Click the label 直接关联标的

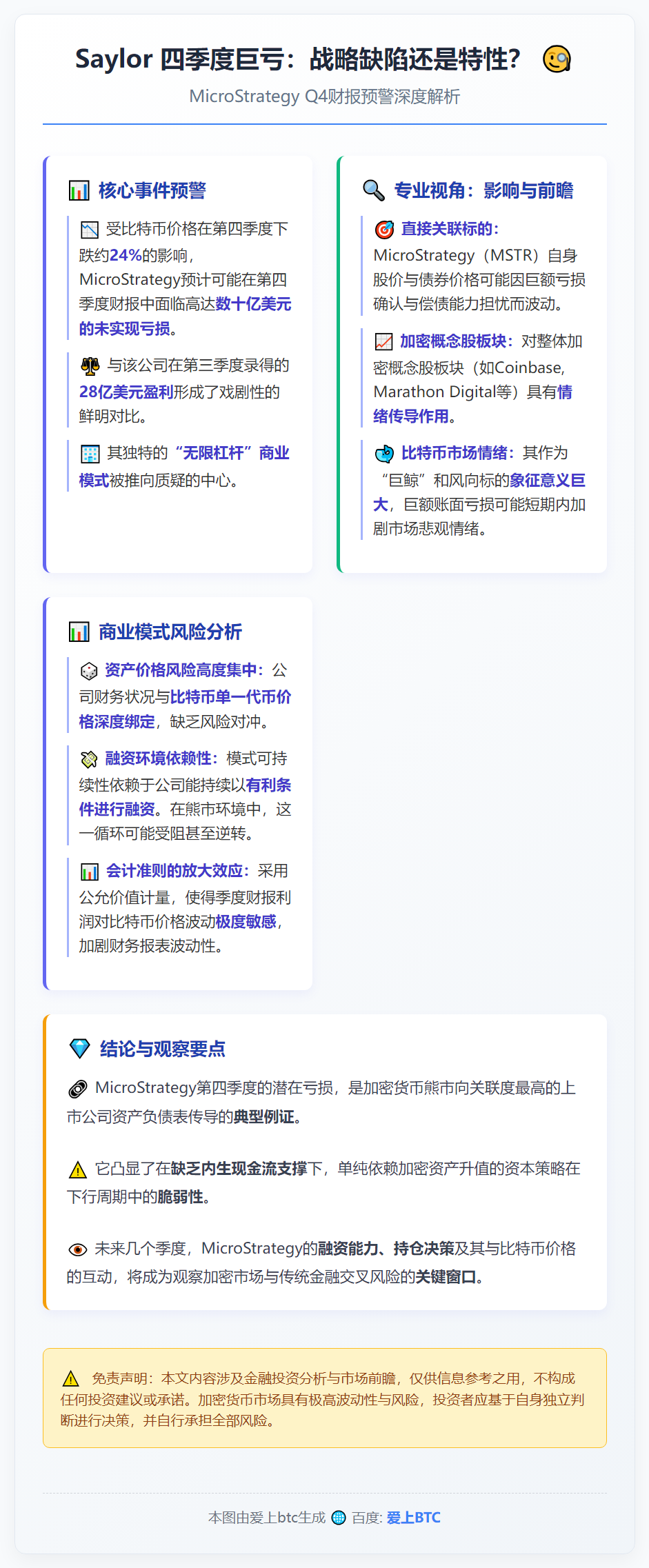(x=450, y=229)
